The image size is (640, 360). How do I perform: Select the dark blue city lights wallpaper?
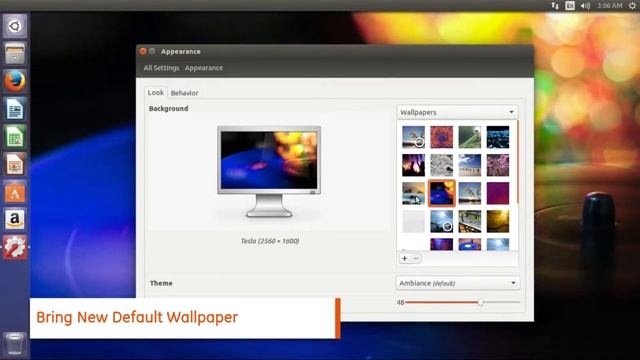(x=498, y=137)
